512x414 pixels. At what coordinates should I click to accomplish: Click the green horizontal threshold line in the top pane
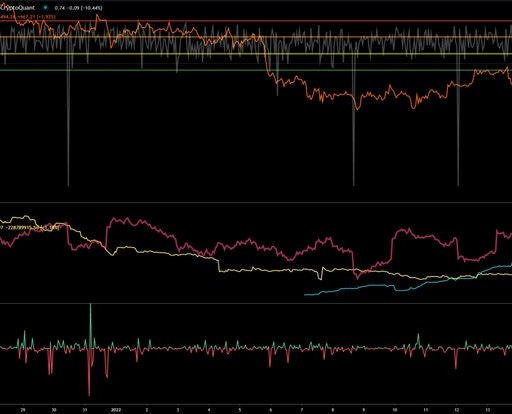tap(256, 70)
